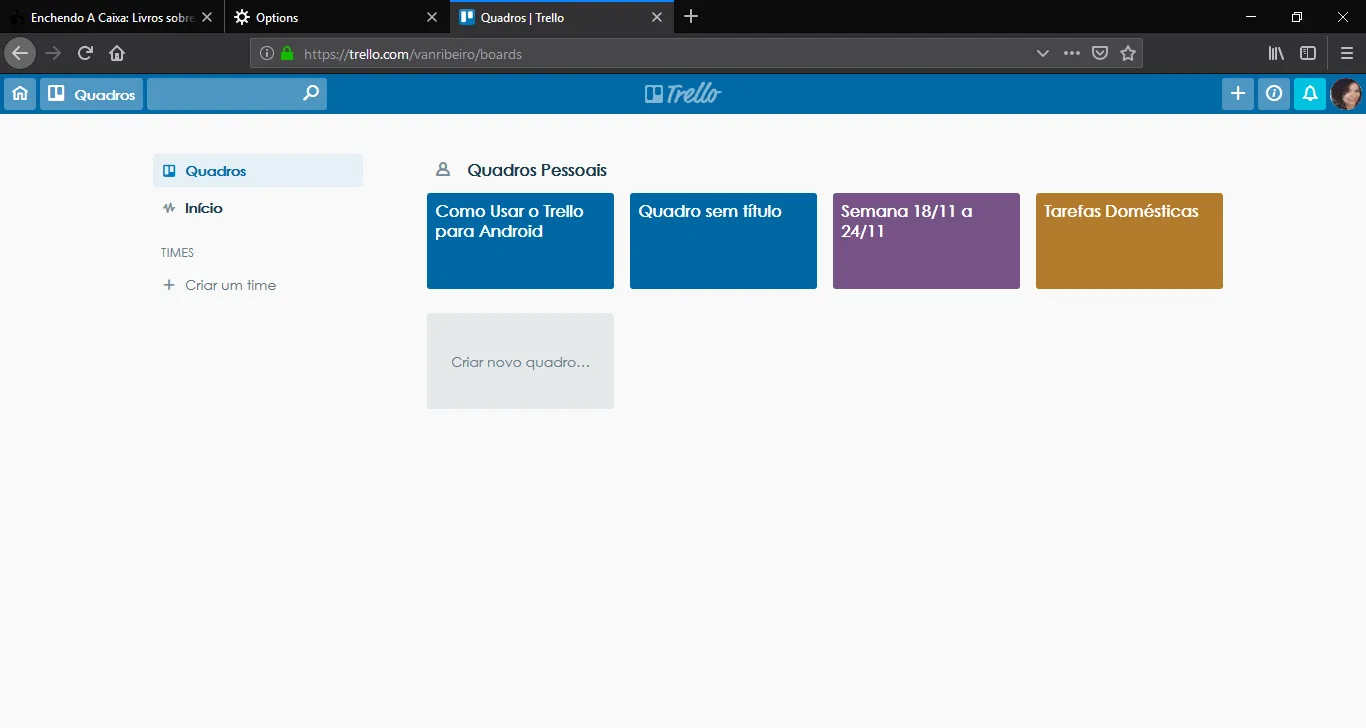Open the Firefox hamburger menu
Viewport: 1366px width, 728px height.
(x=1347, y=53)
